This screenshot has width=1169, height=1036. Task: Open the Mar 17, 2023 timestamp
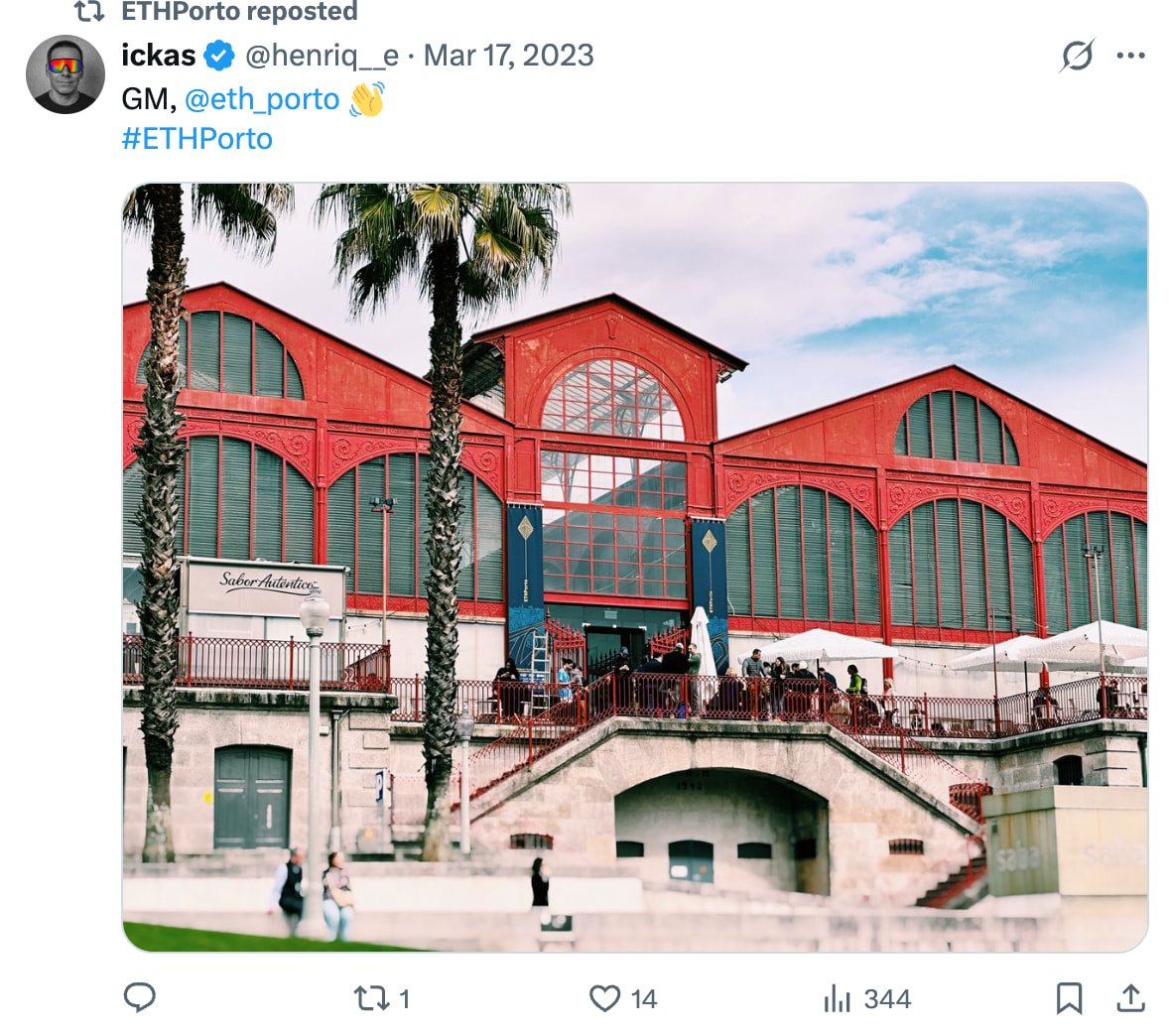(508, 56)
